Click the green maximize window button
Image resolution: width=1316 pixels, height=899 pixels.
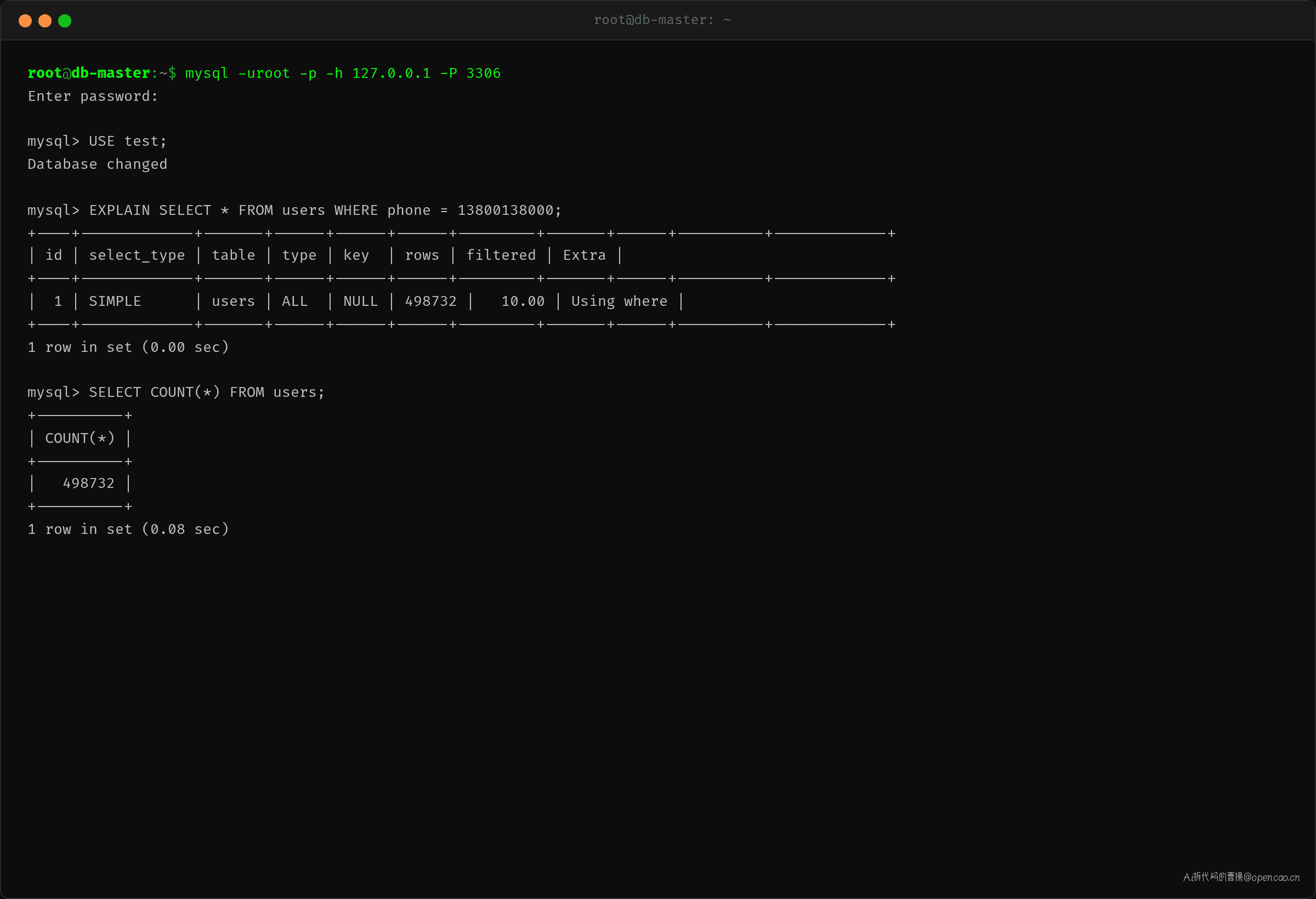65,21
